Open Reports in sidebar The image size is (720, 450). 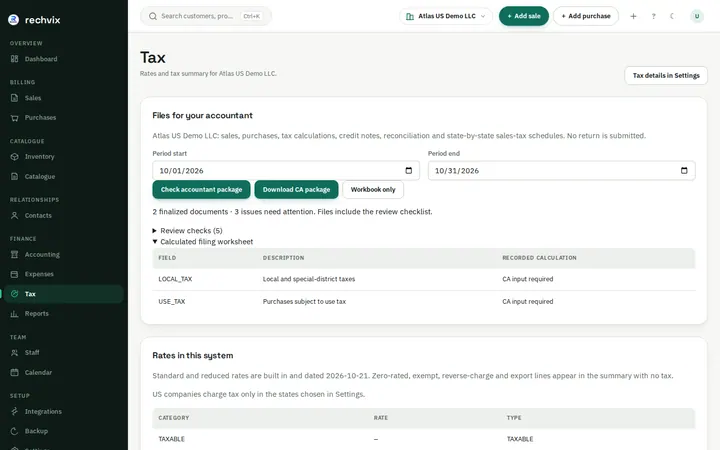coord(62,314)
